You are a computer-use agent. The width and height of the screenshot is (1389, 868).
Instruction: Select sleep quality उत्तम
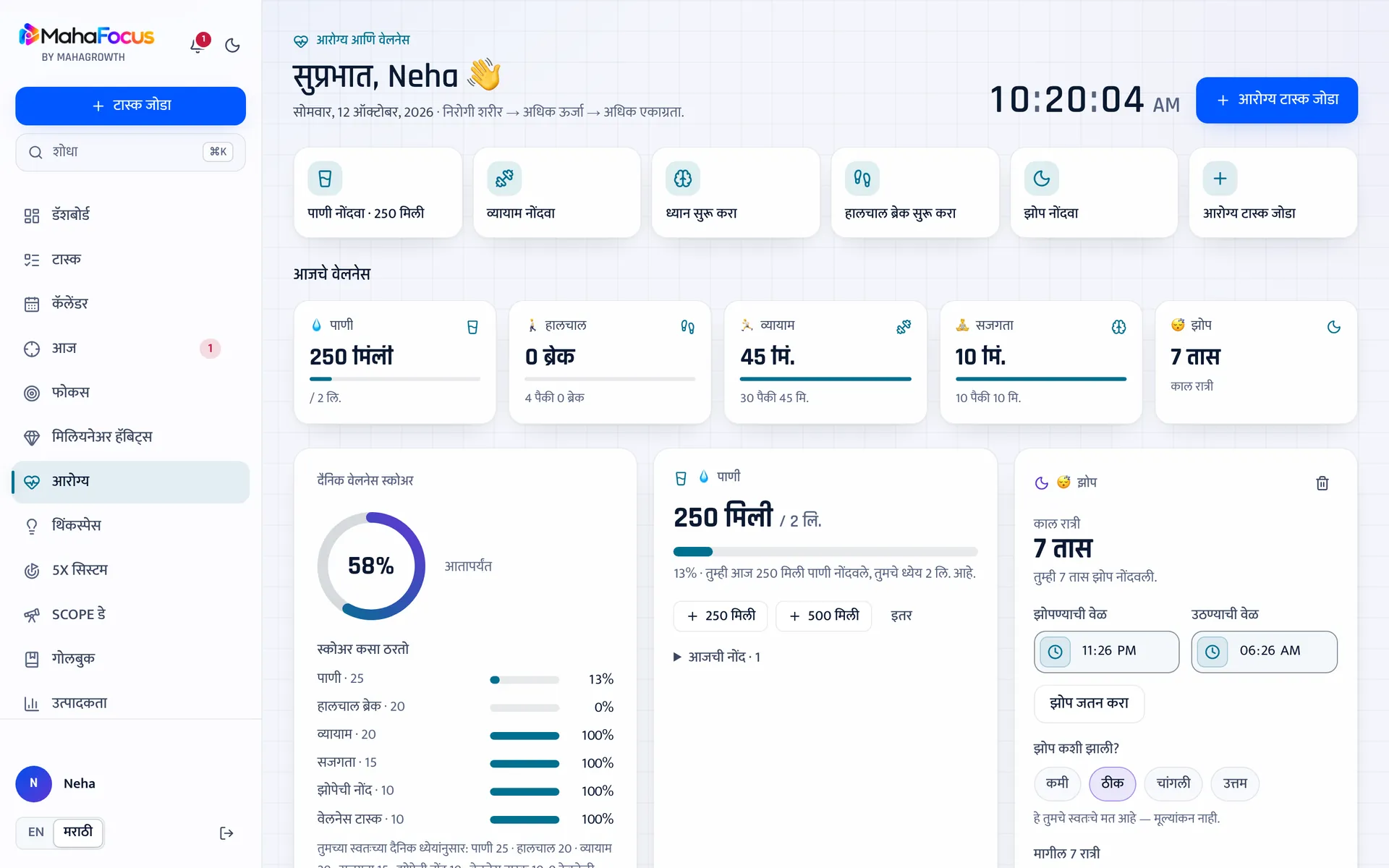(x=1235, y=783)
